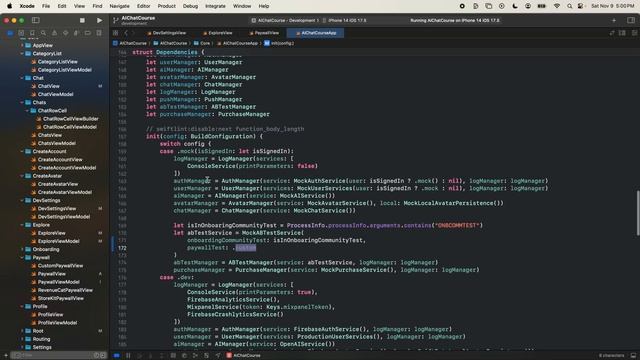Expand the Routing folder
640x360 pixels.
22,339
